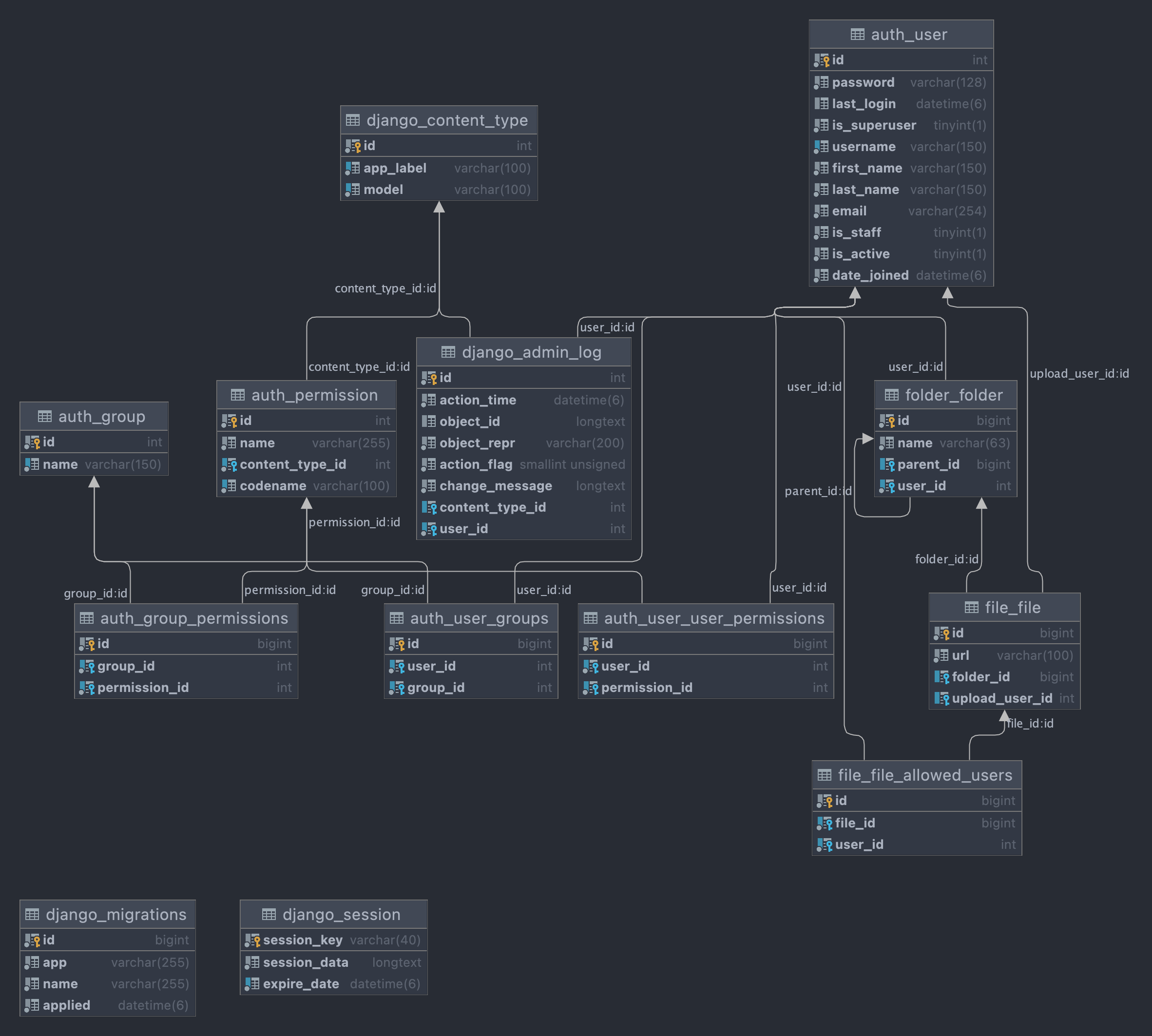Click the auth_group table grid icon
This screenshot has height=1036, width=1152.
(x=45, y=417)
